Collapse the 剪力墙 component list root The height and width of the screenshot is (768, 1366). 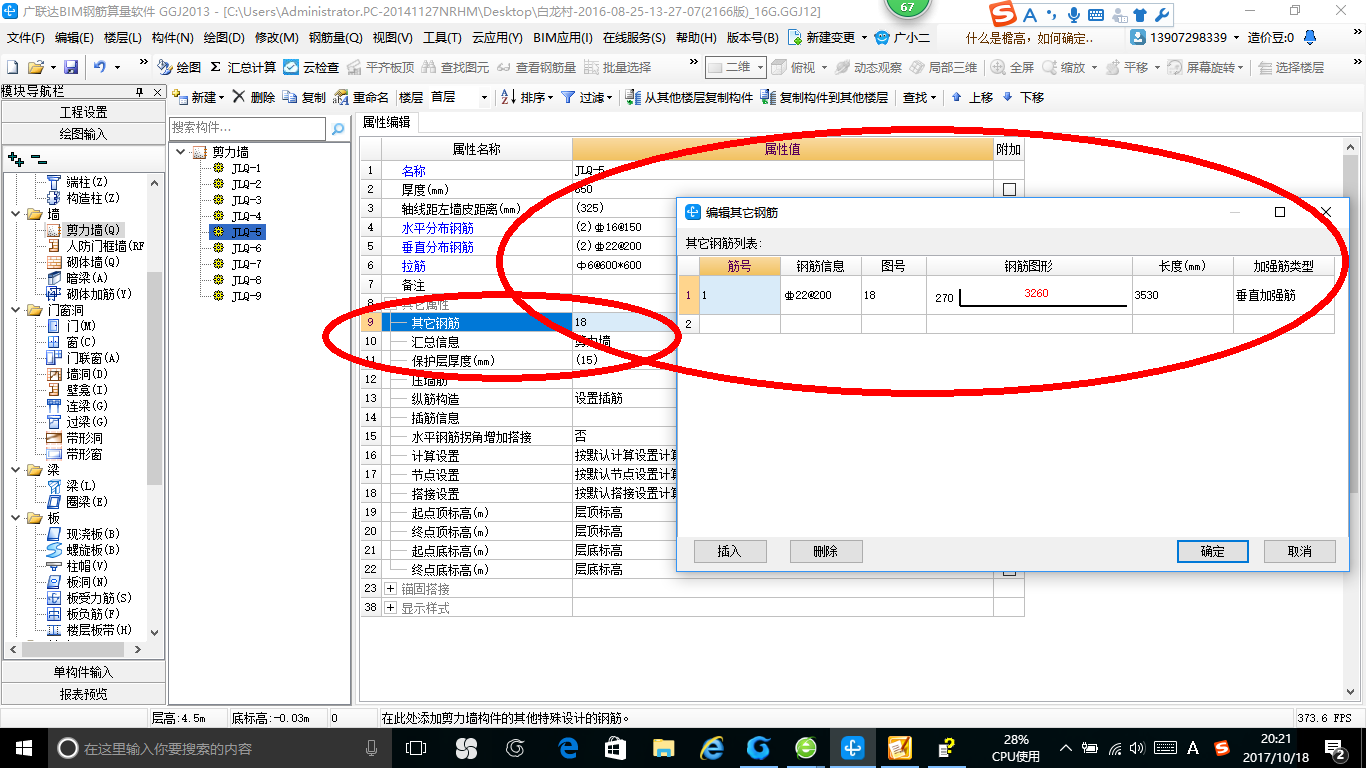coord(180,152)
